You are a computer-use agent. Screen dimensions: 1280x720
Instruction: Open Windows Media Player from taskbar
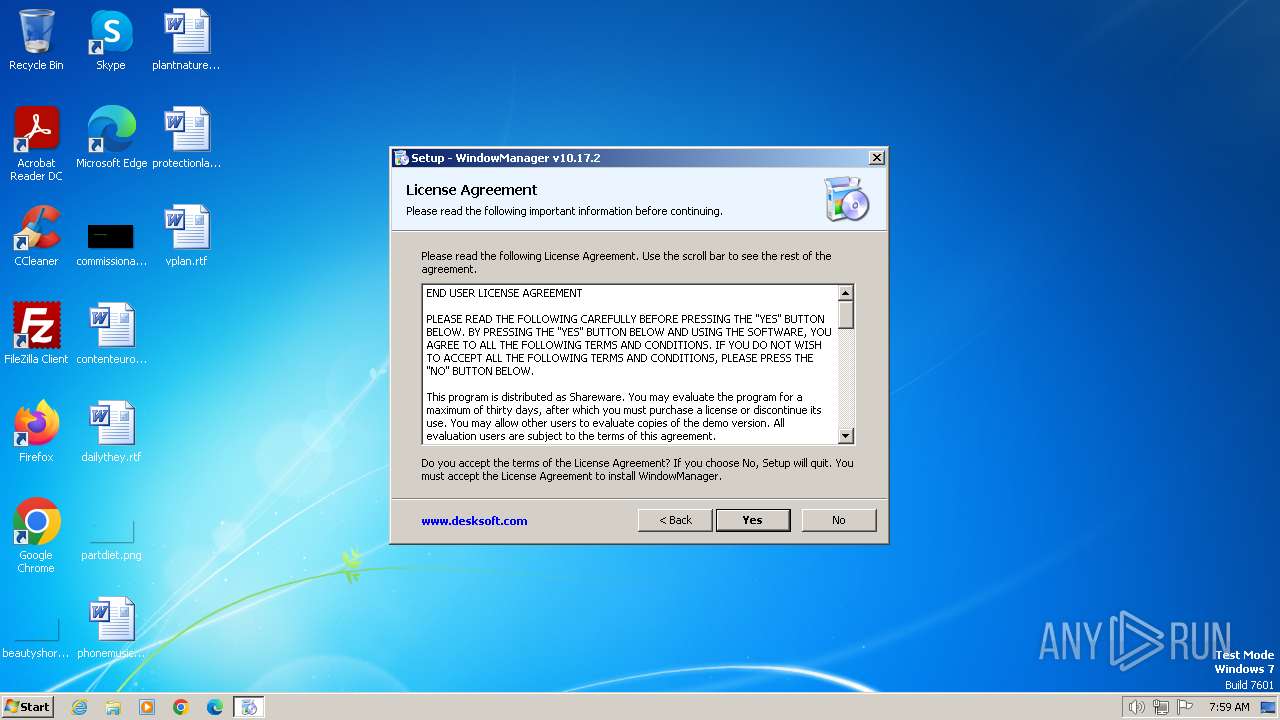(x=147, y=707)
